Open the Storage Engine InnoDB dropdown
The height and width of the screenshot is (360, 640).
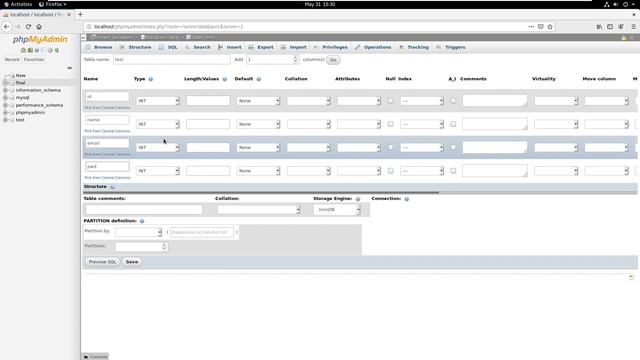tap(337, 209)
